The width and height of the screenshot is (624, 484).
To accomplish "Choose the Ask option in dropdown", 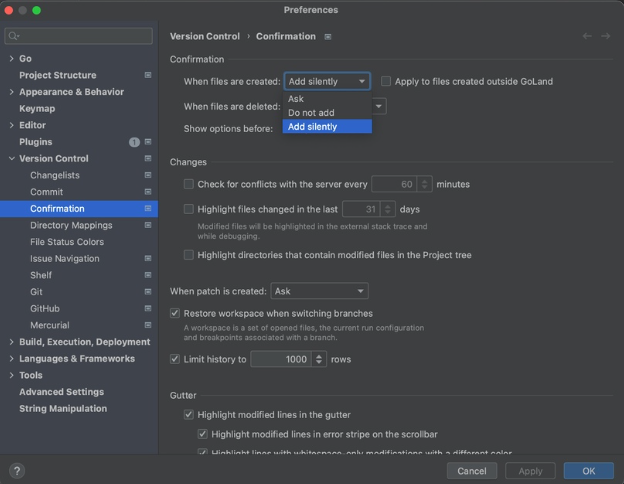I will 296,99.
